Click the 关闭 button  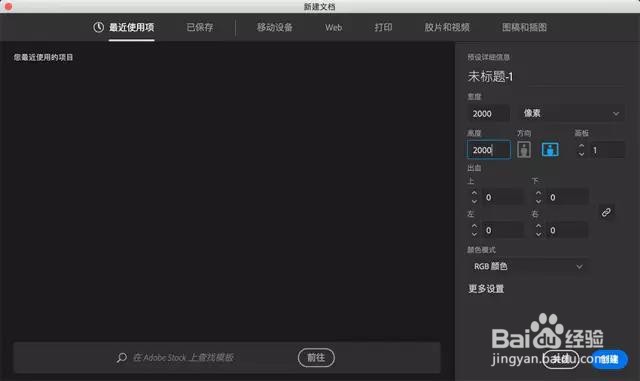tap(561, 359)
